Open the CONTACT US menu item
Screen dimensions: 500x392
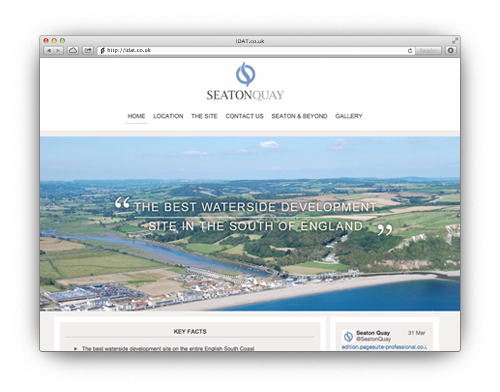pos(244,116)
